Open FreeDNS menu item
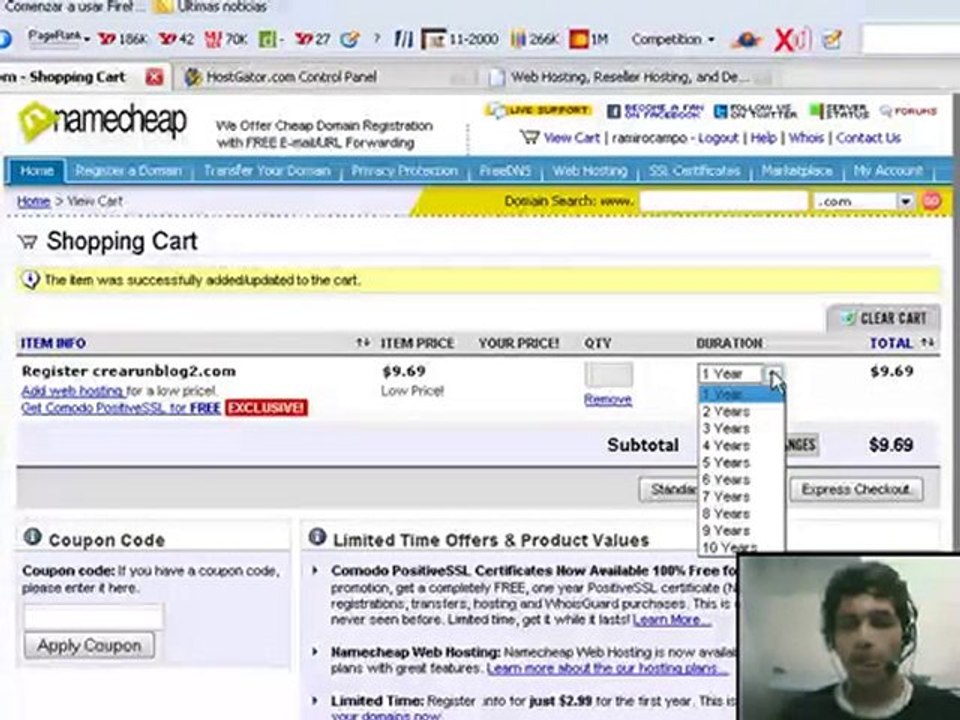960x720 pixels. click(505, 171)
